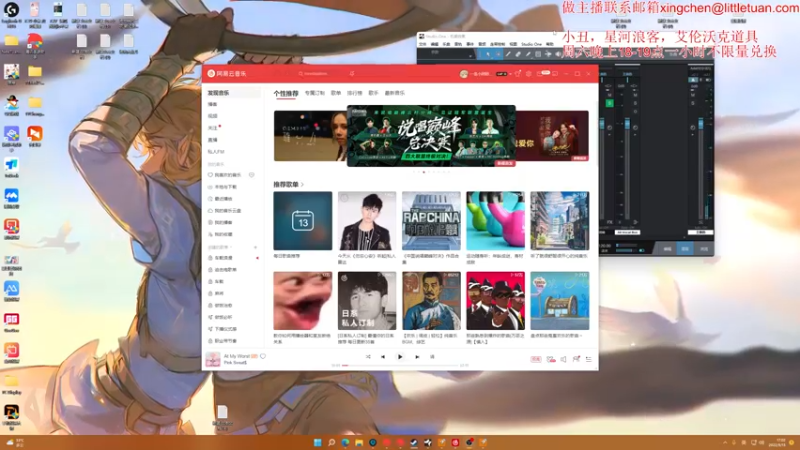Select the Arrow tool in Studio One toolbar
The height and width of the screenshot is (450, 800).
click(488, 54)
